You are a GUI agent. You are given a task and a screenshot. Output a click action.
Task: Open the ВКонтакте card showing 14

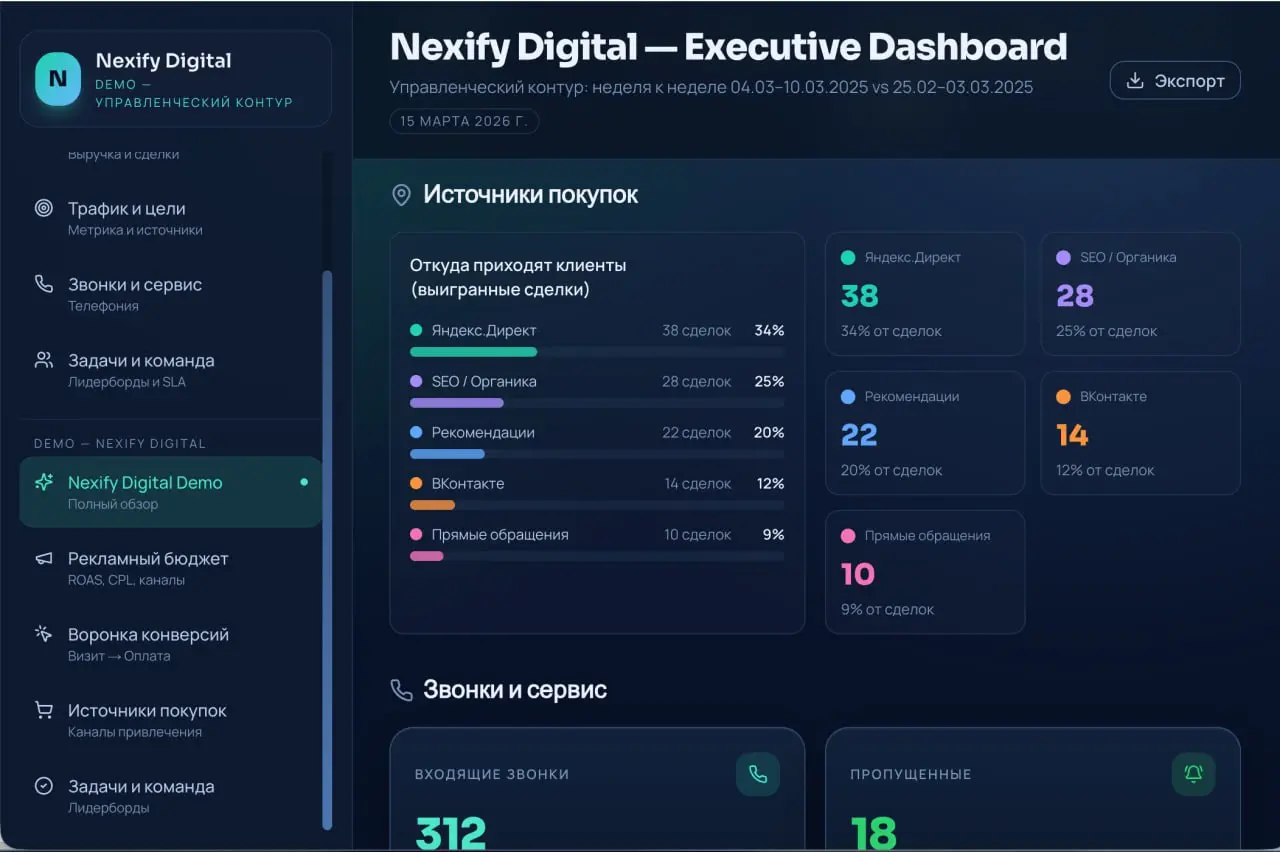click(x=1141, y=433)
